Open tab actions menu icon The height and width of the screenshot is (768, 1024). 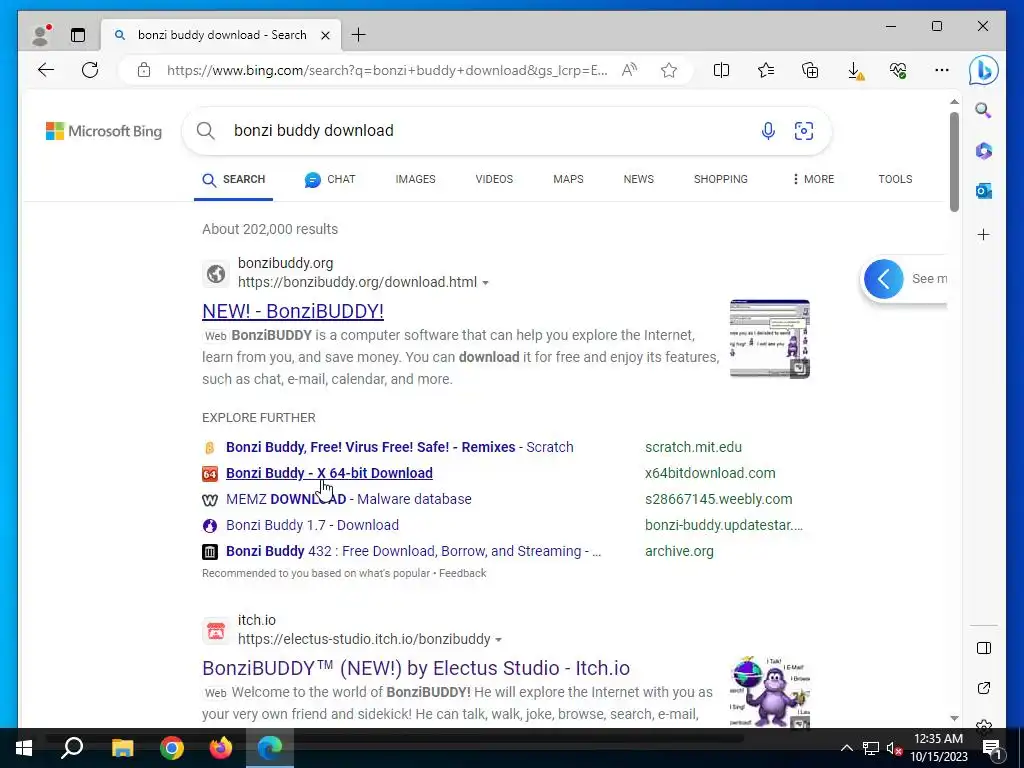78,35
